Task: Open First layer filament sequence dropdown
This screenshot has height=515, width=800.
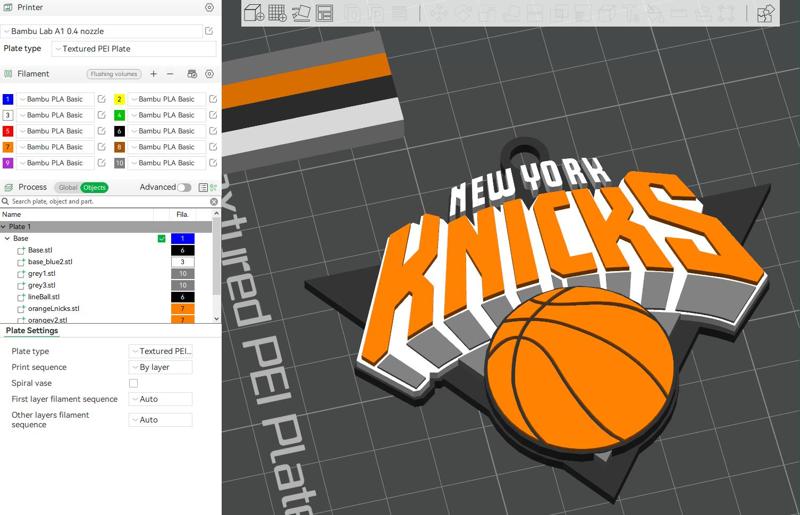Action: pos(160,399)
